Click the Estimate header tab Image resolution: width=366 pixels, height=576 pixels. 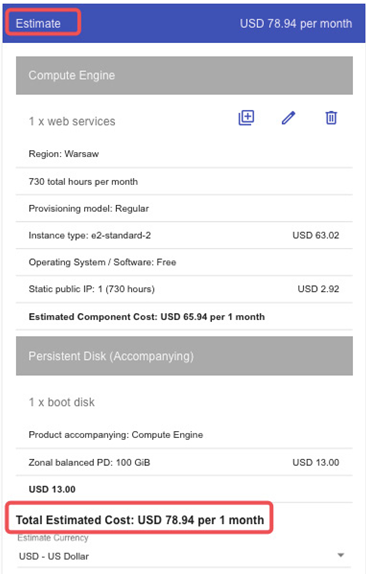38,24
